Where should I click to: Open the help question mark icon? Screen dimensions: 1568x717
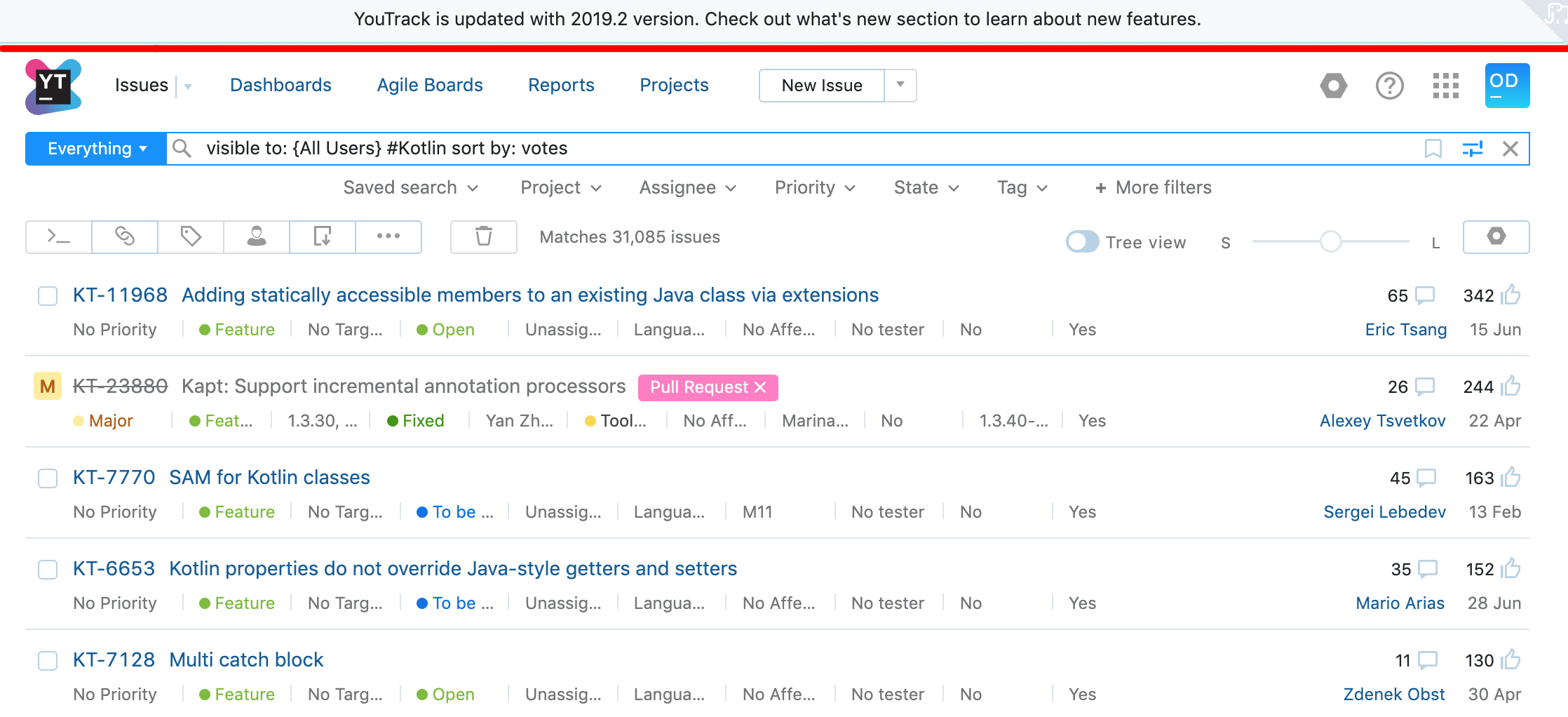click(1389, 86)
